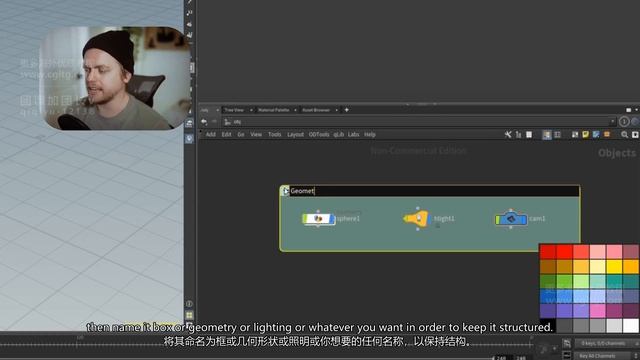Image resolution: width=640 pixels, height=360 pixels.
Task: Click the blue network box icon
Action: pos(596,134)
